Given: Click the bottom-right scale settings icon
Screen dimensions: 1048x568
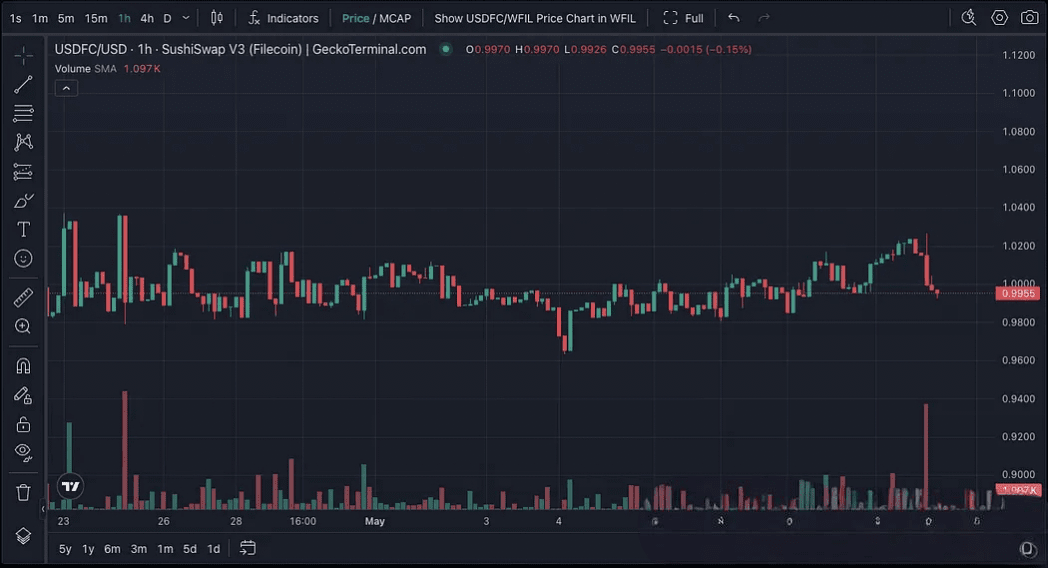Looking at the screenshot, I should (1027, 549).
